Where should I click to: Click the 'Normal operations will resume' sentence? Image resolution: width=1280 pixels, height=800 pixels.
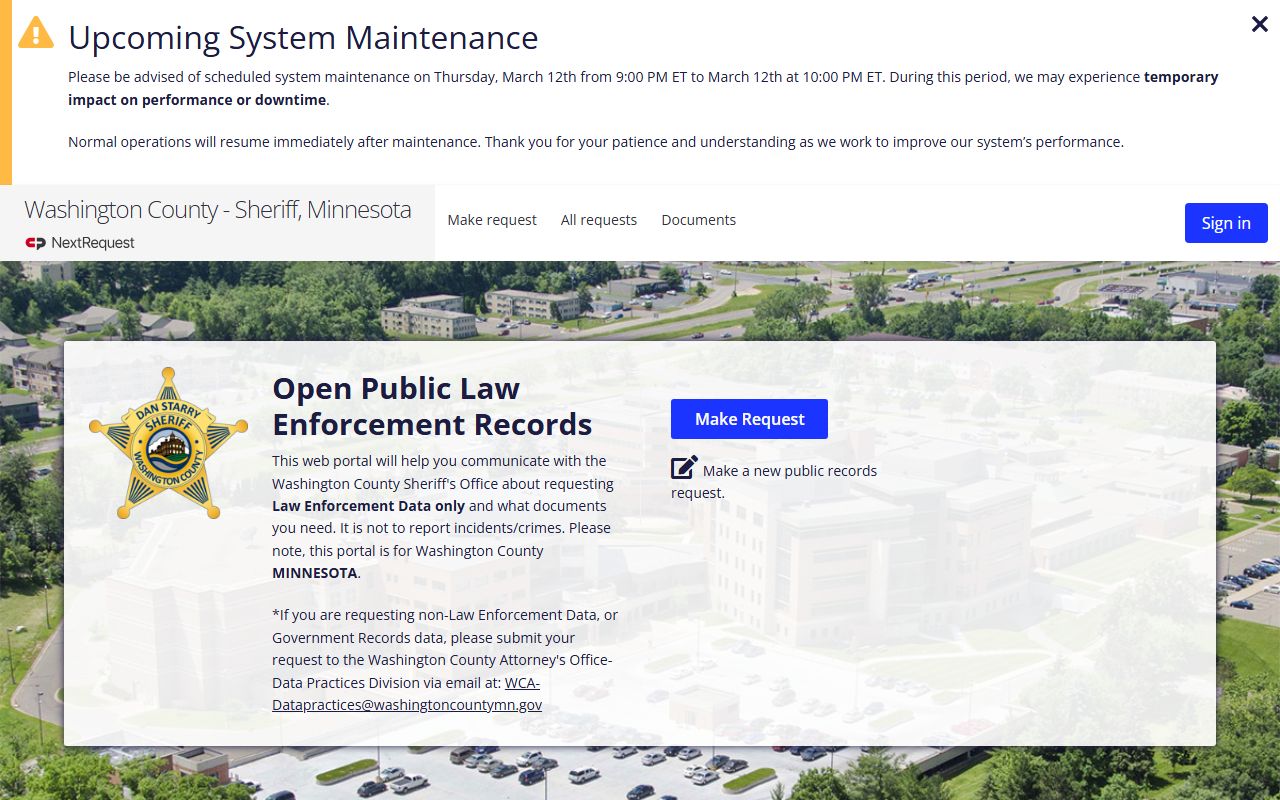[x=596, y=142]
